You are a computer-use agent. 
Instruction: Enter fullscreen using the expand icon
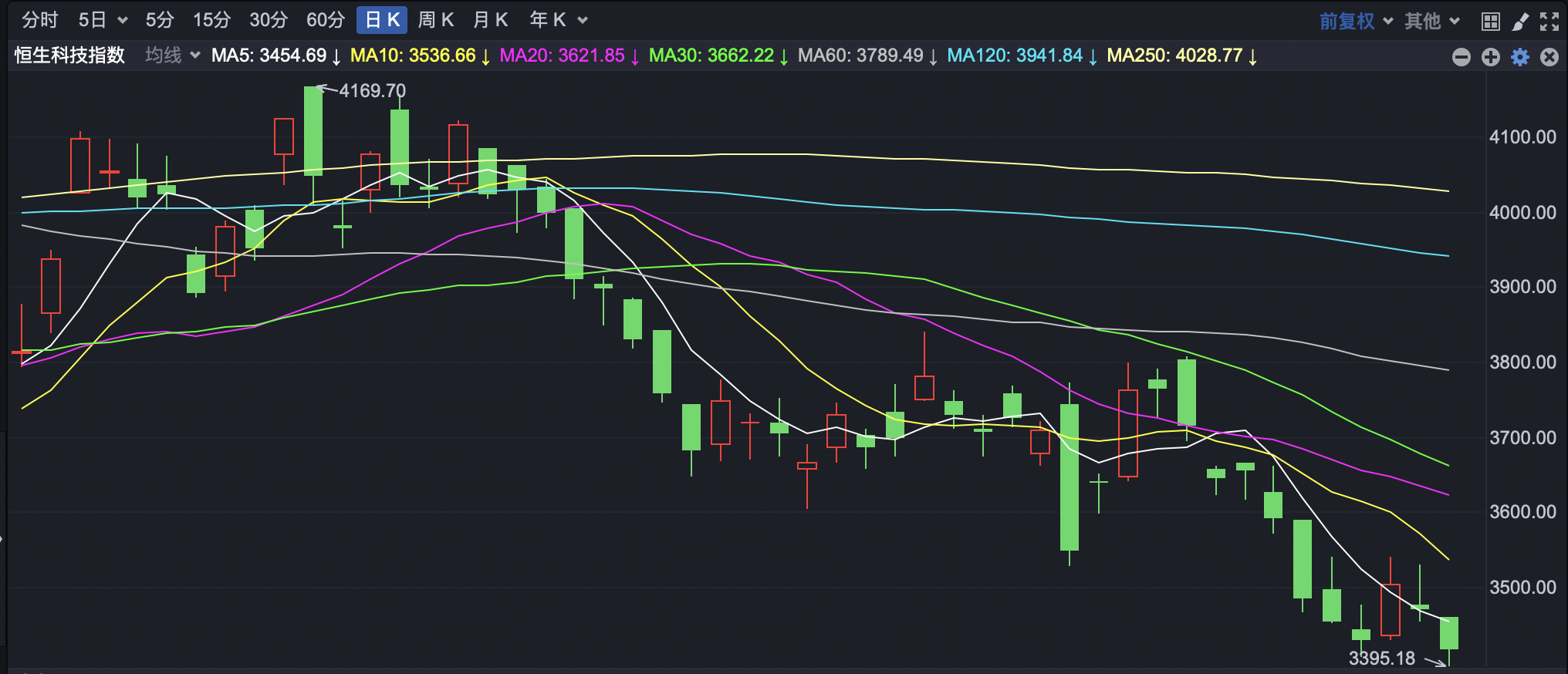coord(1549,21)
